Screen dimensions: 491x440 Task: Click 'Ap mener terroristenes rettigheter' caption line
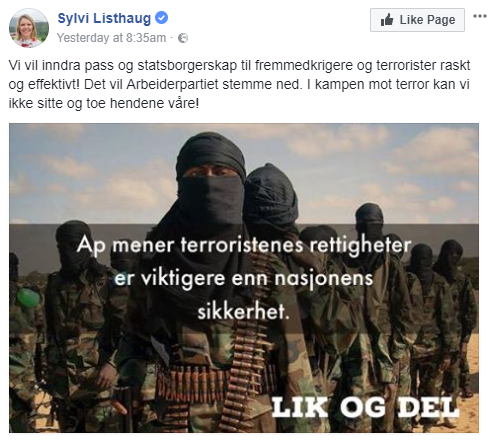244,246
